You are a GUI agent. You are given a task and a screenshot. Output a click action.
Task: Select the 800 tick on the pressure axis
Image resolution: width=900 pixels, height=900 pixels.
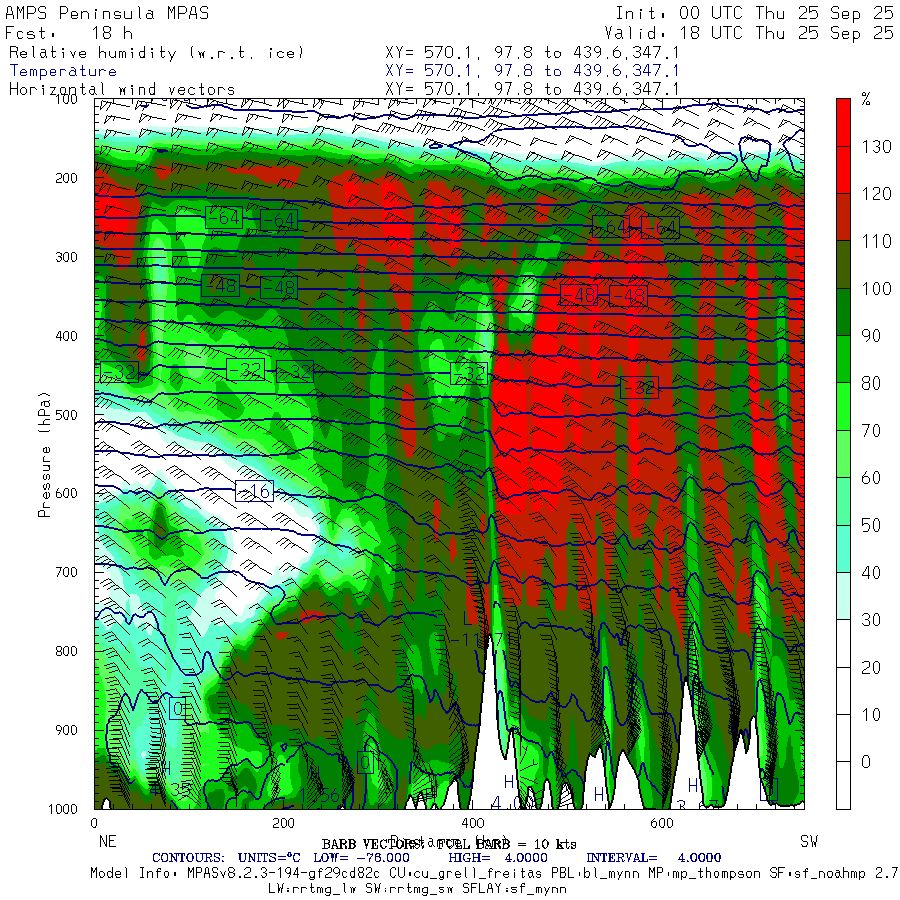point(66,651)
